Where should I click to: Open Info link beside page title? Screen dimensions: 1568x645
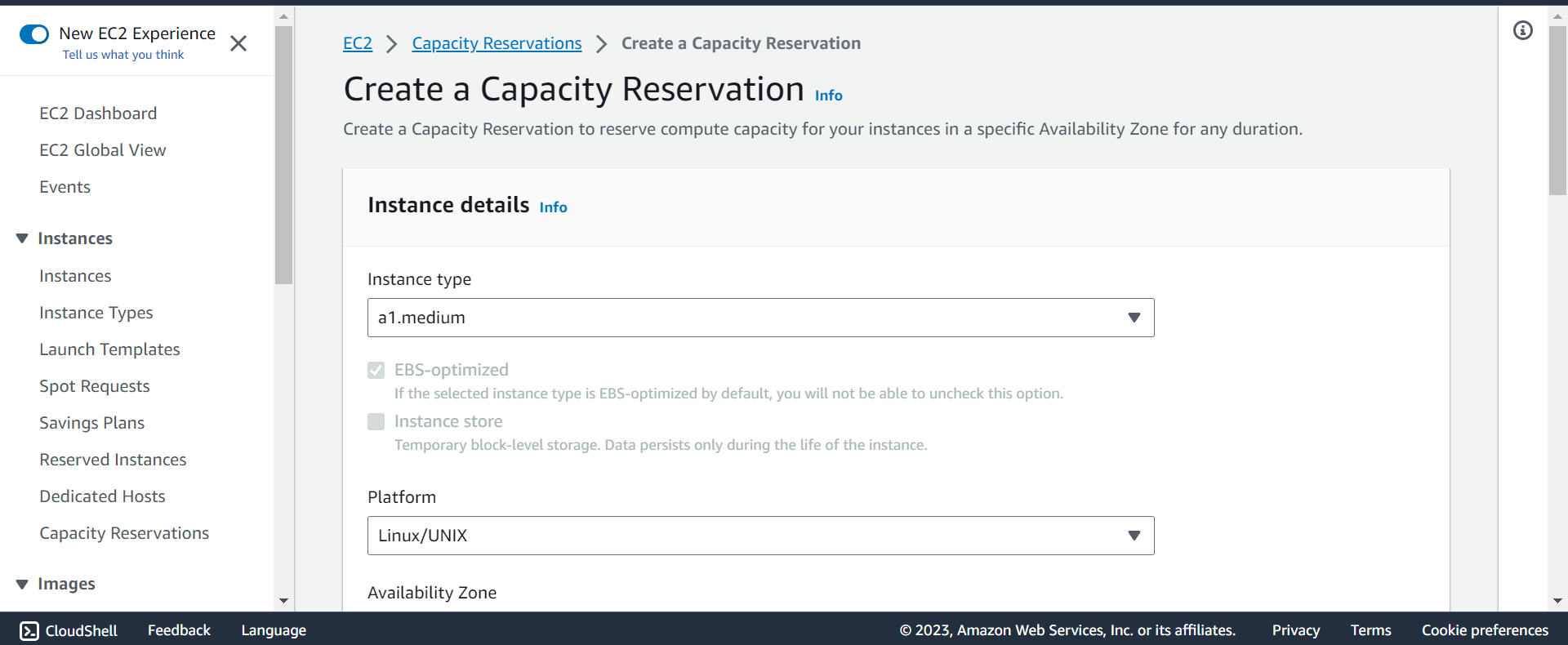point(828,96)
